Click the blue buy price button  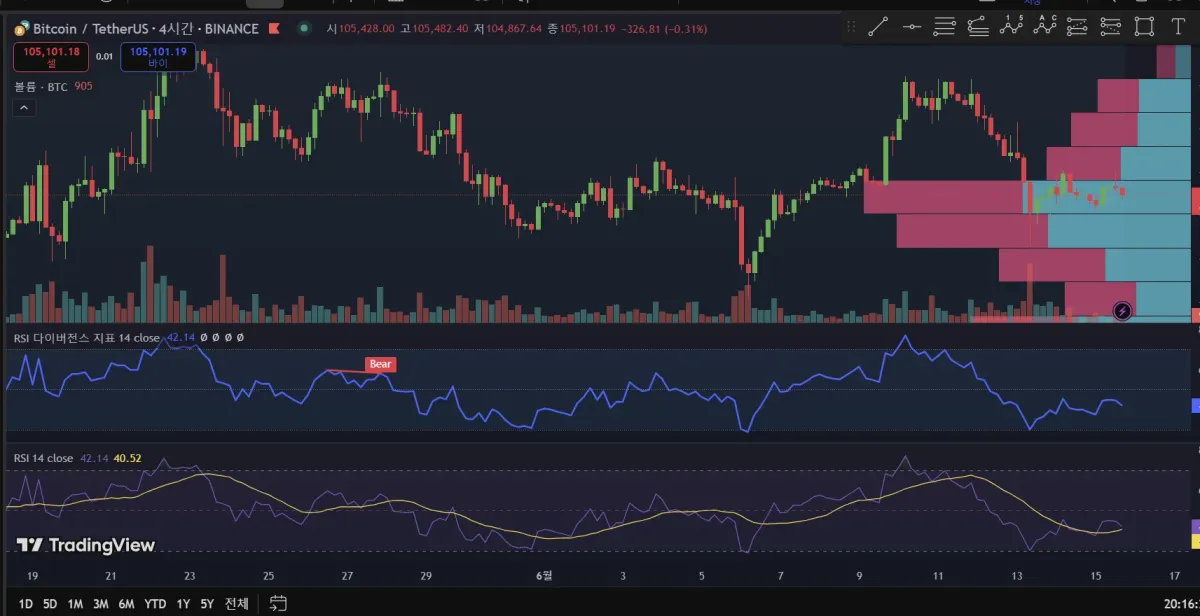coord(158,57)
